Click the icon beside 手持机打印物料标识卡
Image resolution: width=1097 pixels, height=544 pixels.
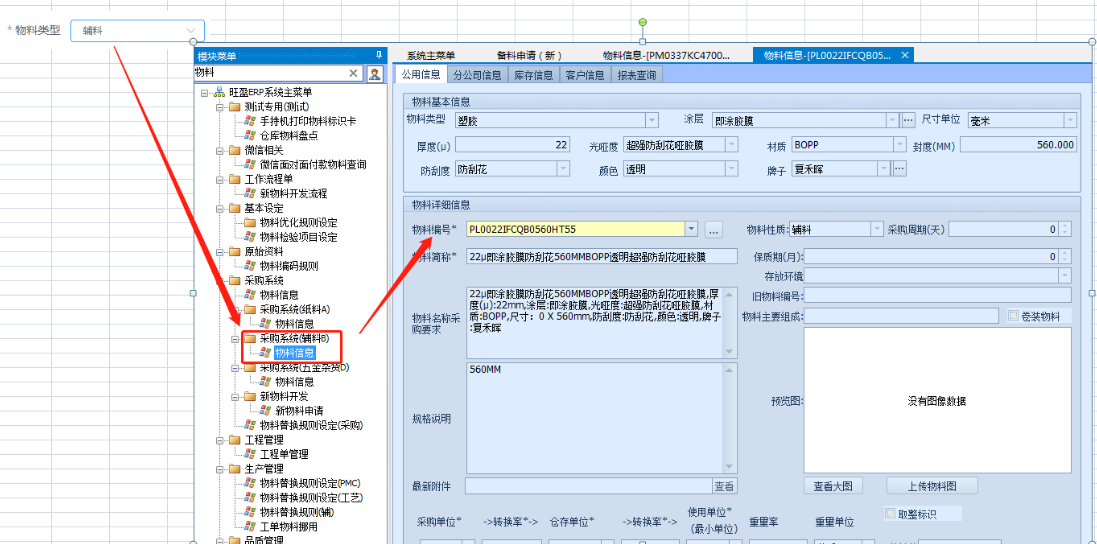(250, 121)
